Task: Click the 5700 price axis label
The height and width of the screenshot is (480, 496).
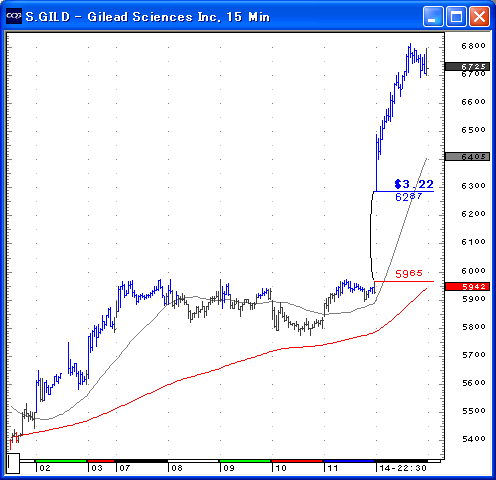Action: coord(473,355)
